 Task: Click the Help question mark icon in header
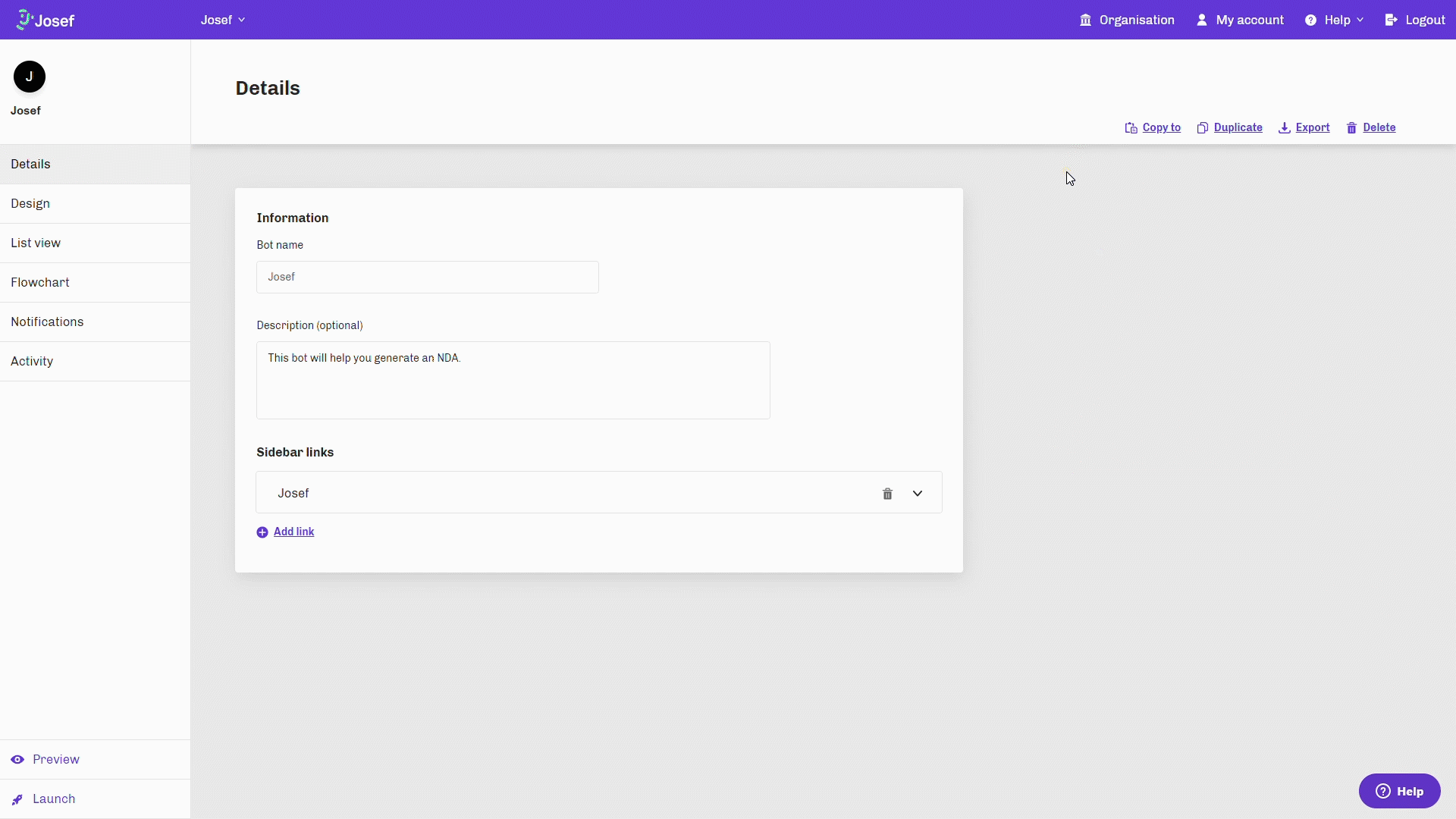(1310, 20)
